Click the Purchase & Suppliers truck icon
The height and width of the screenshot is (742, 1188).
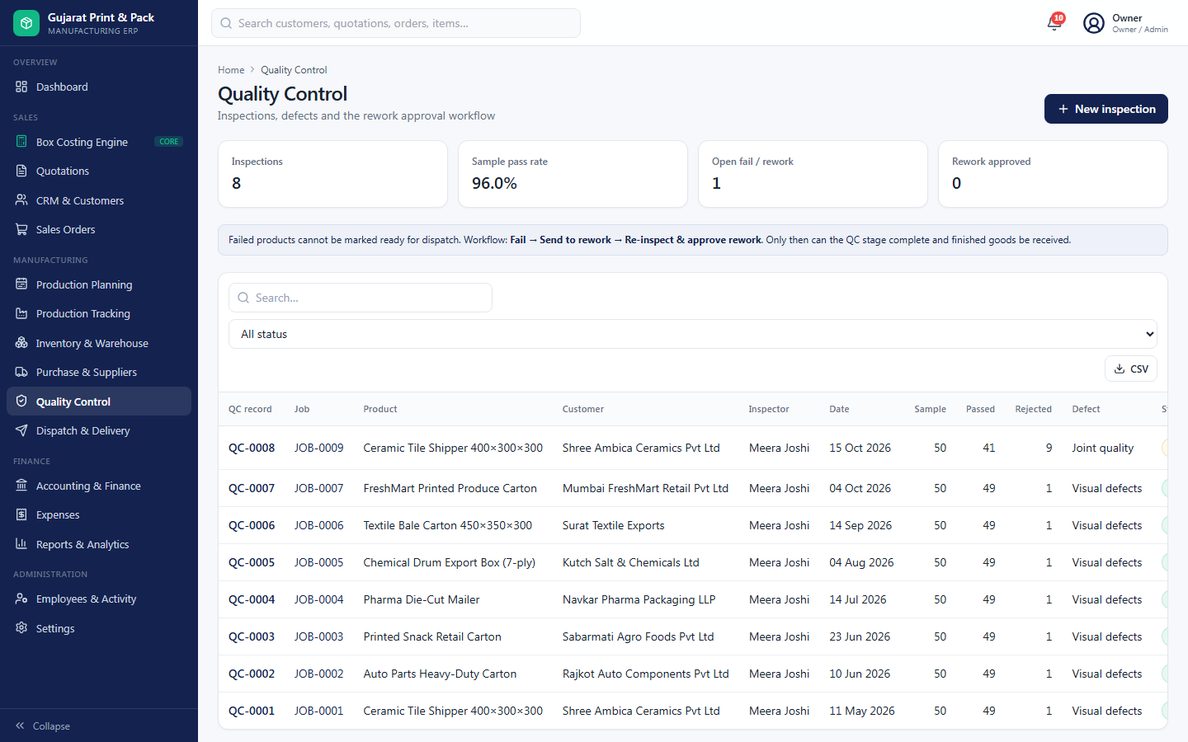click(21, 371)
